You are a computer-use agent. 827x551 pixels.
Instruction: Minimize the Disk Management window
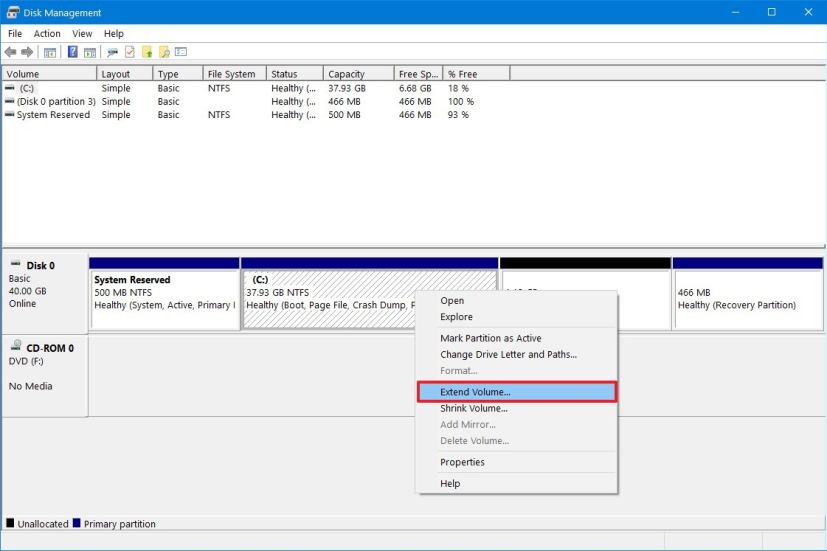point(736,12)
